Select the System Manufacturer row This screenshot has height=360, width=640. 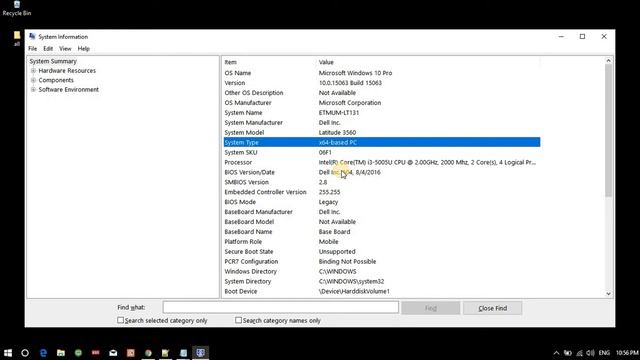382,122
